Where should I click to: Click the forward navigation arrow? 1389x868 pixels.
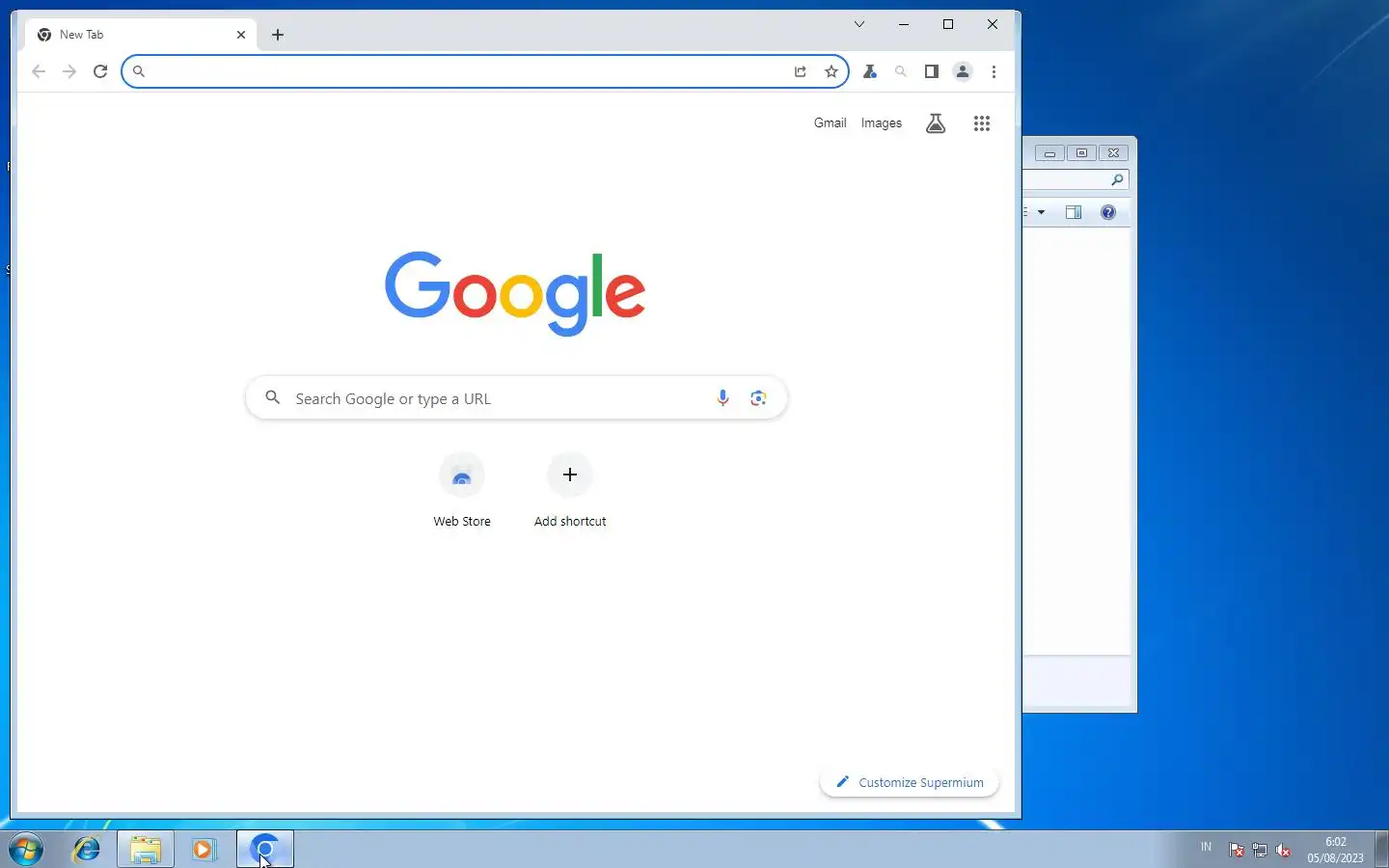[69, 71]
